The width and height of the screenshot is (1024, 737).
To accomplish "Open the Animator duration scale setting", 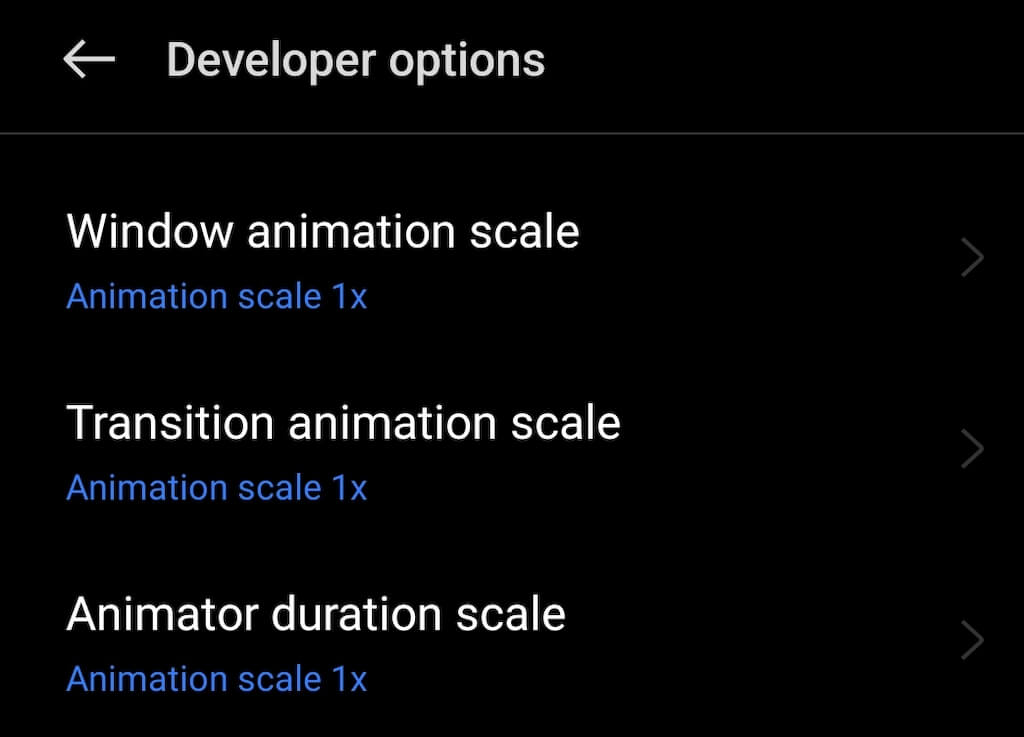I will tap(316, 614).
